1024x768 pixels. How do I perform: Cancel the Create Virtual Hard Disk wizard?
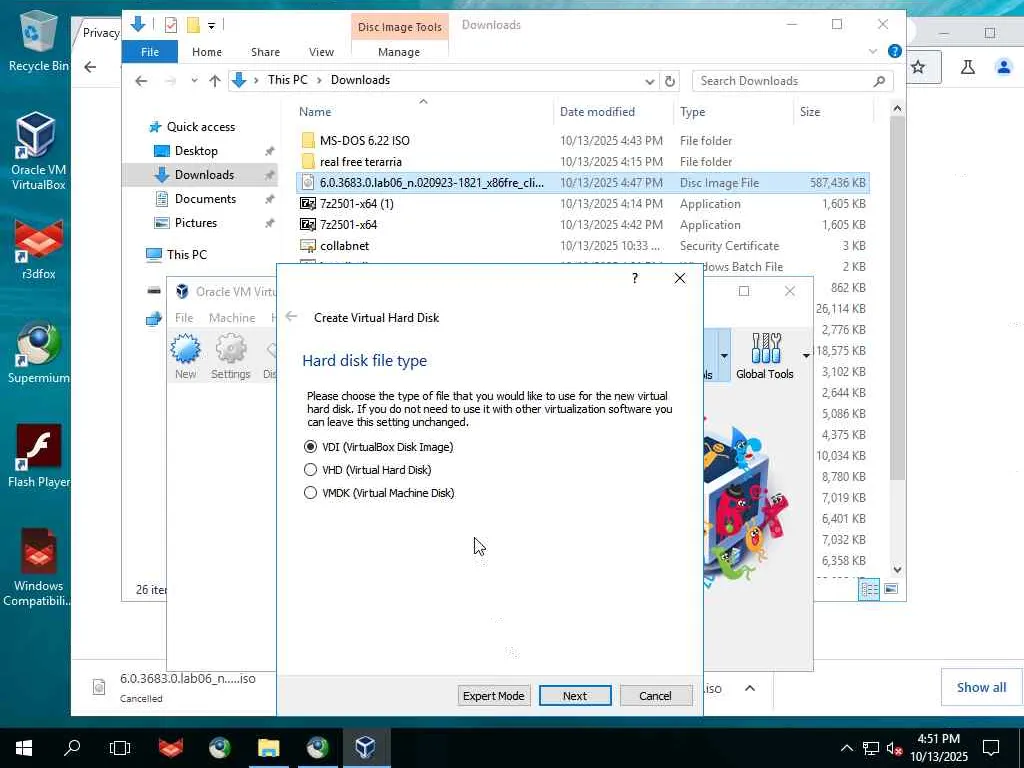(655, 696)
